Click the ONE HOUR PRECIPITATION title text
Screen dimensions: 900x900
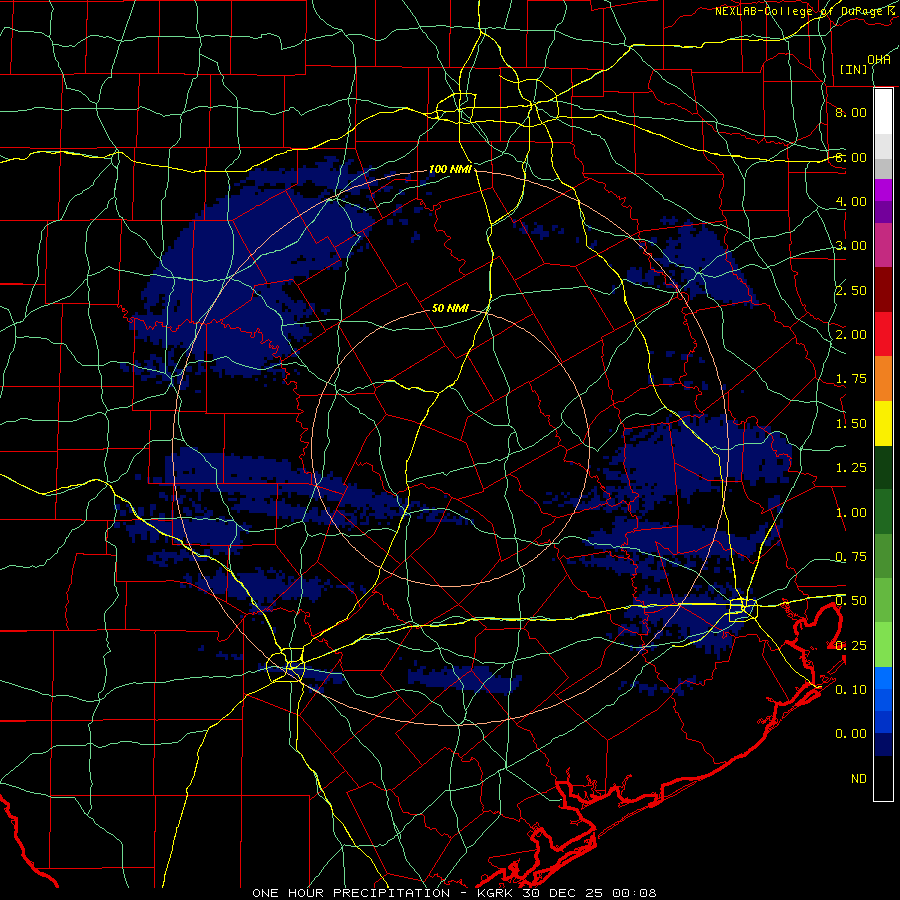pyautogui.click(x=351, y=893)
